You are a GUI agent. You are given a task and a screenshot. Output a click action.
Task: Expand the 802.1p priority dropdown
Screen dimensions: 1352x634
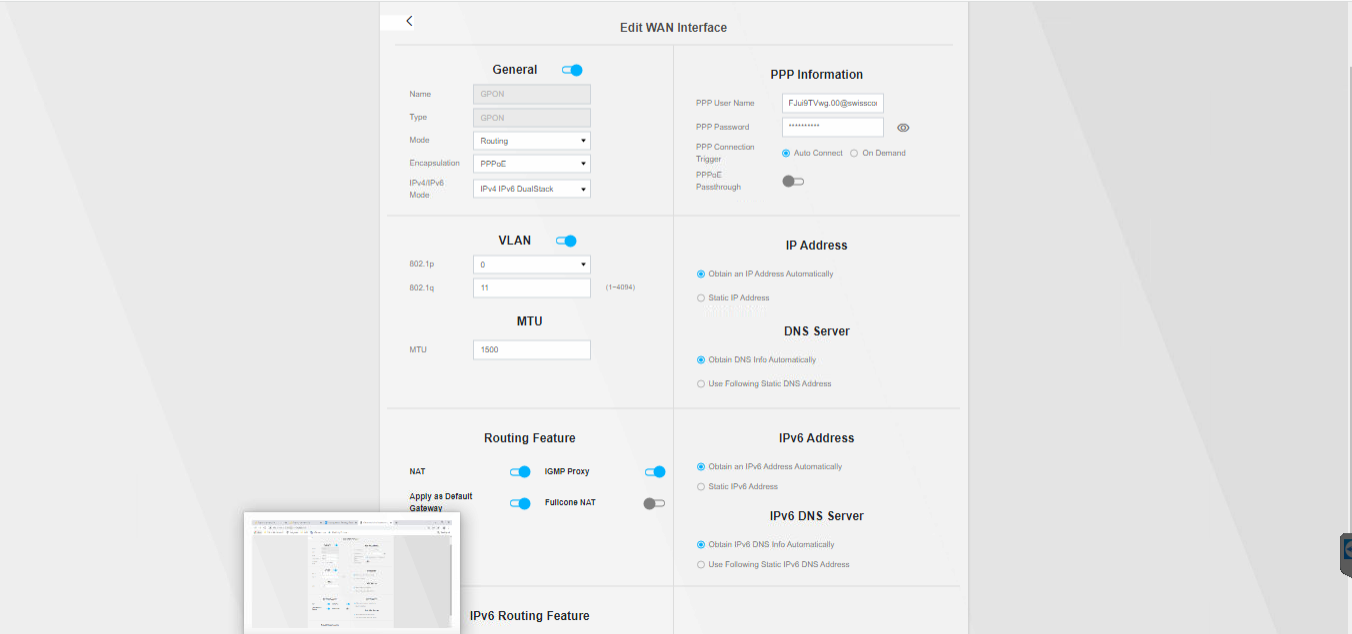[x=531, y=265]
